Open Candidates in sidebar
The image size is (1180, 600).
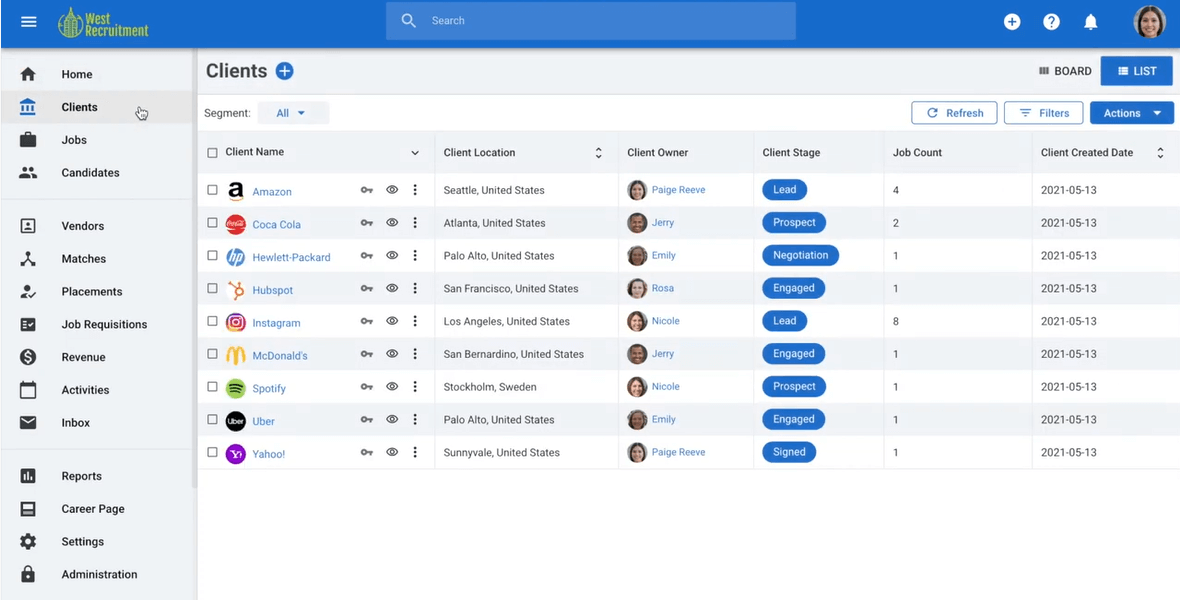(98, 172)
